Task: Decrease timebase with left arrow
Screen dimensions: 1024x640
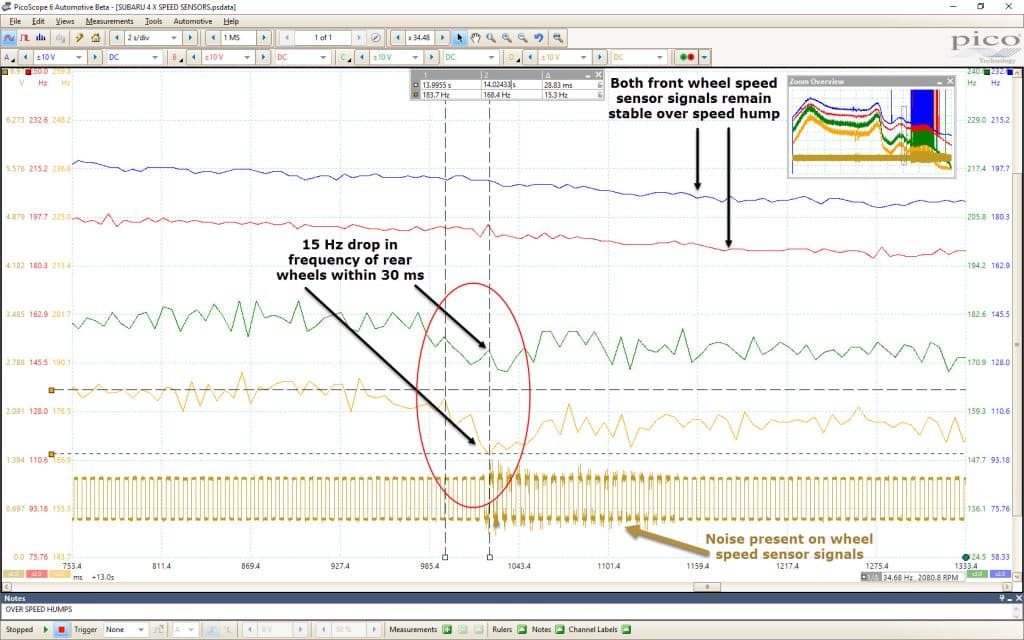Action: (117, 38)
